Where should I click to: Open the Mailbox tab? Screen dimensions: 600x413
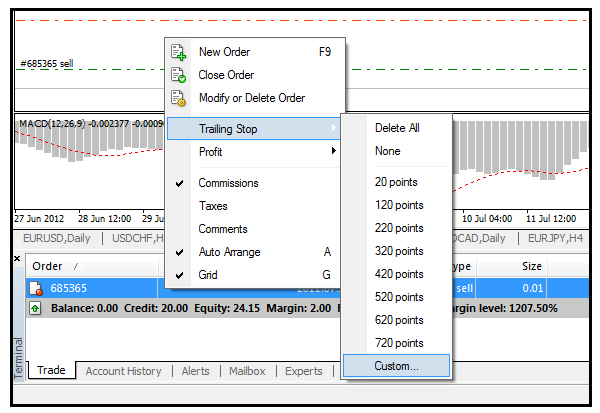pos(247,371)
